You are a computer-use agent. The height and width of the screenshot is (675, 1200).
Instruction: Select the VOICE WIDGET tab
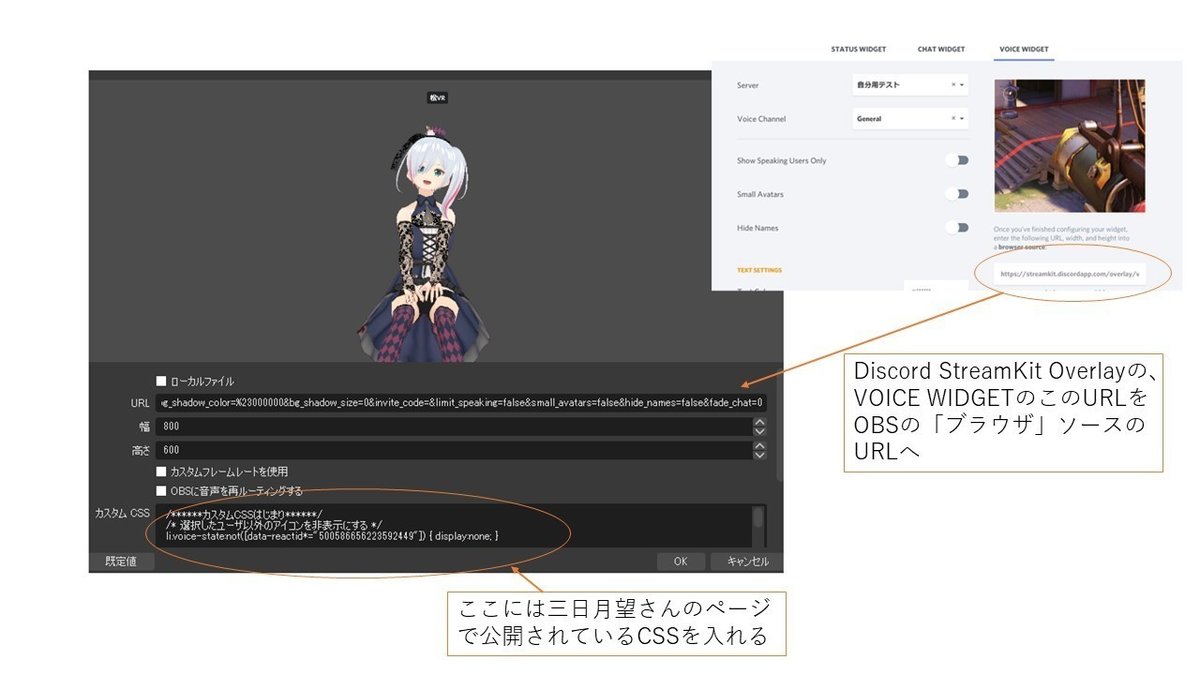pos(1023,48)
